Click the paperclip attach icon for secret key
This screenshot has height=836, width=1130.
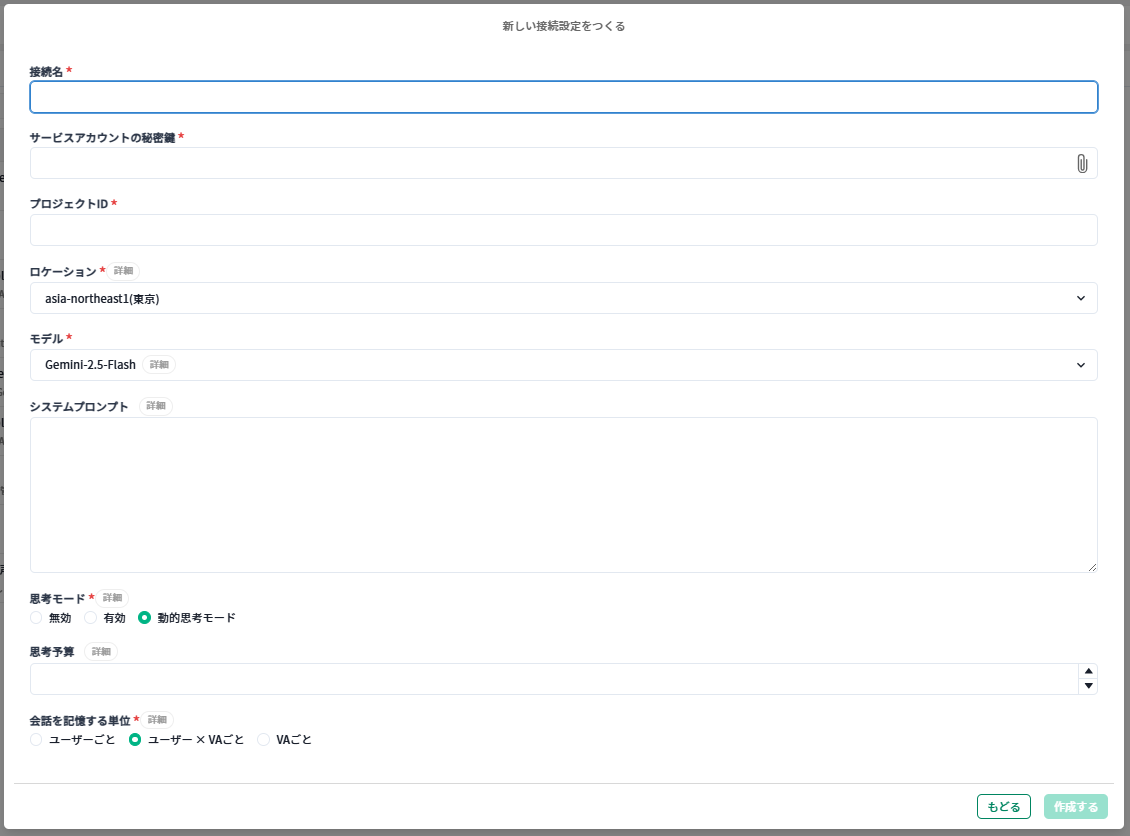[1081, 164]
